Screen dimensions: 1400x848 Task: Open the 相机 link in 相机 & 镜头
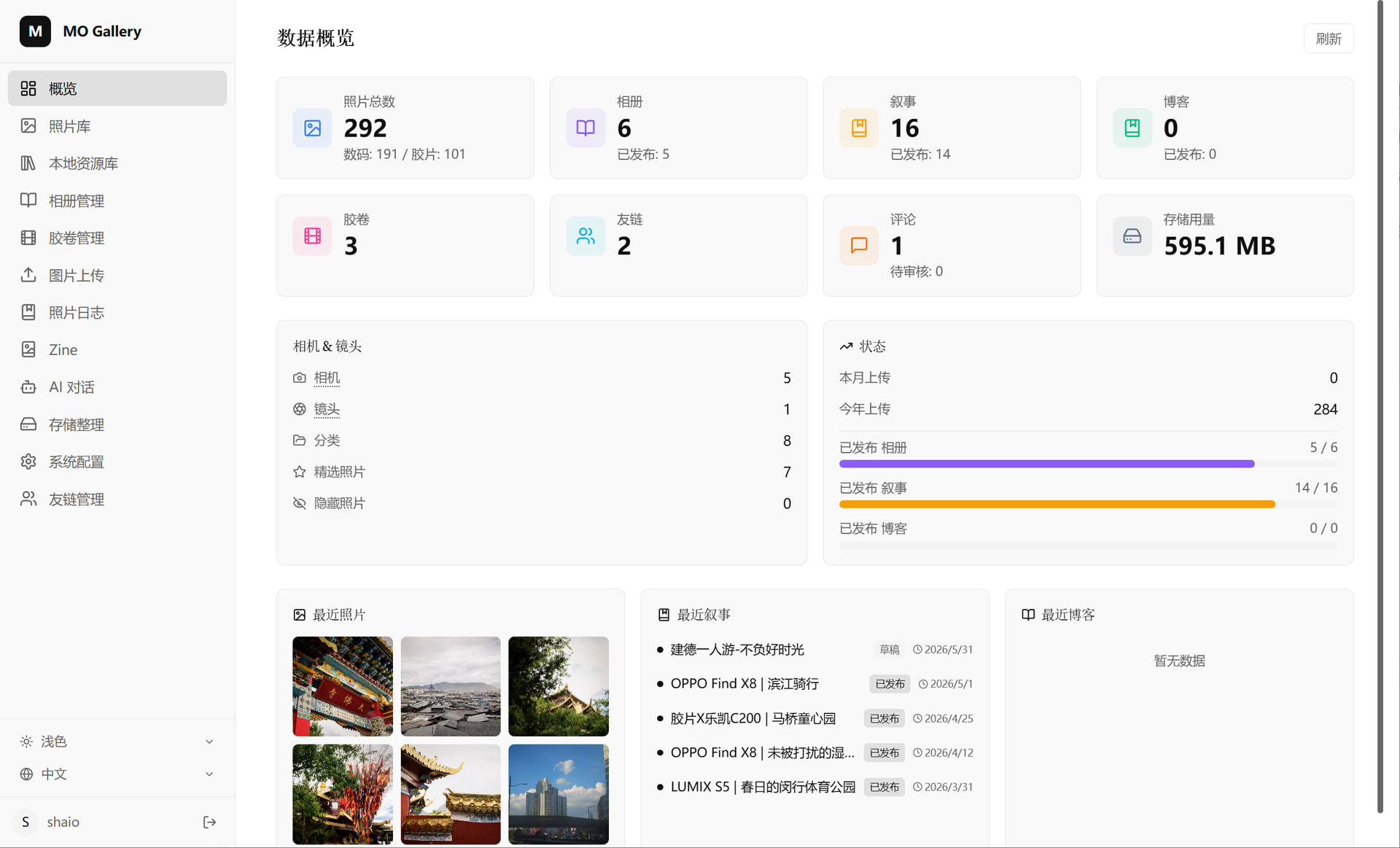[x=327, y=378]
